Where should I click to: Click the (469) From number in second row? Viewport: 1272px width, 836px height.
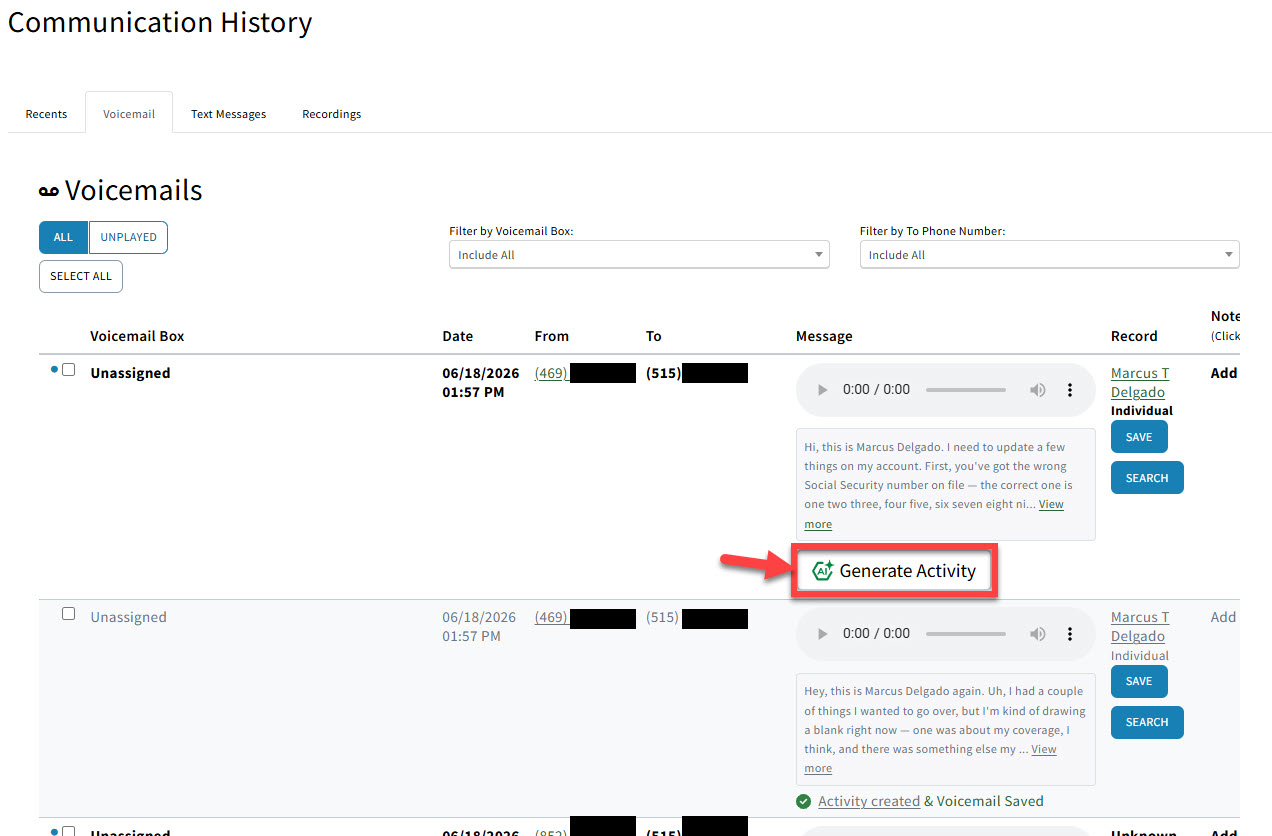(x=551, y=617)
